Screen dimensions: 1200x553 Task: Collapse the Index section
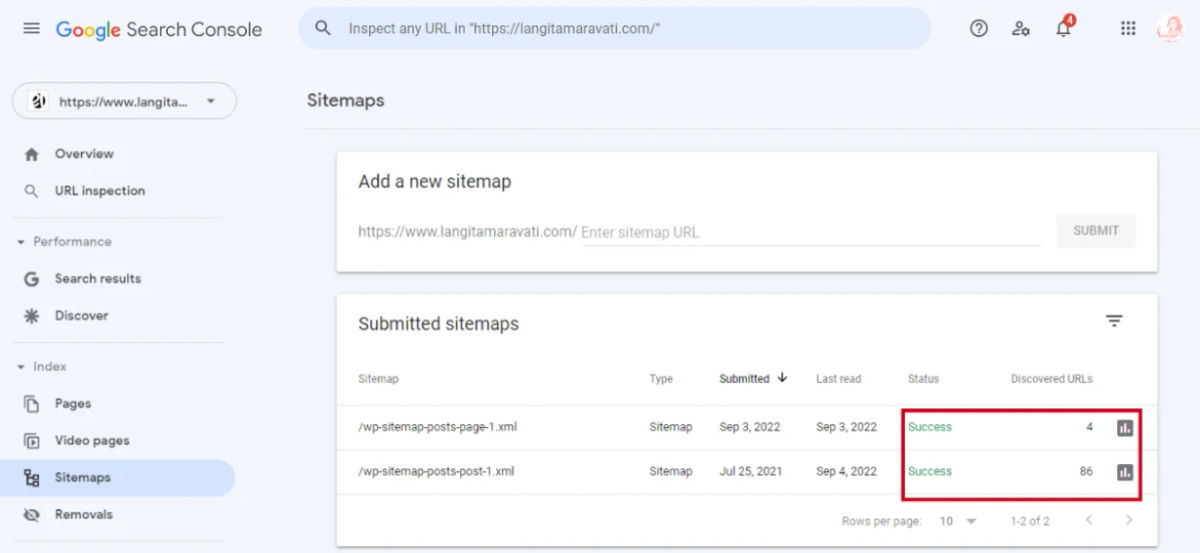pyautogui.click(x=41, y=367)
